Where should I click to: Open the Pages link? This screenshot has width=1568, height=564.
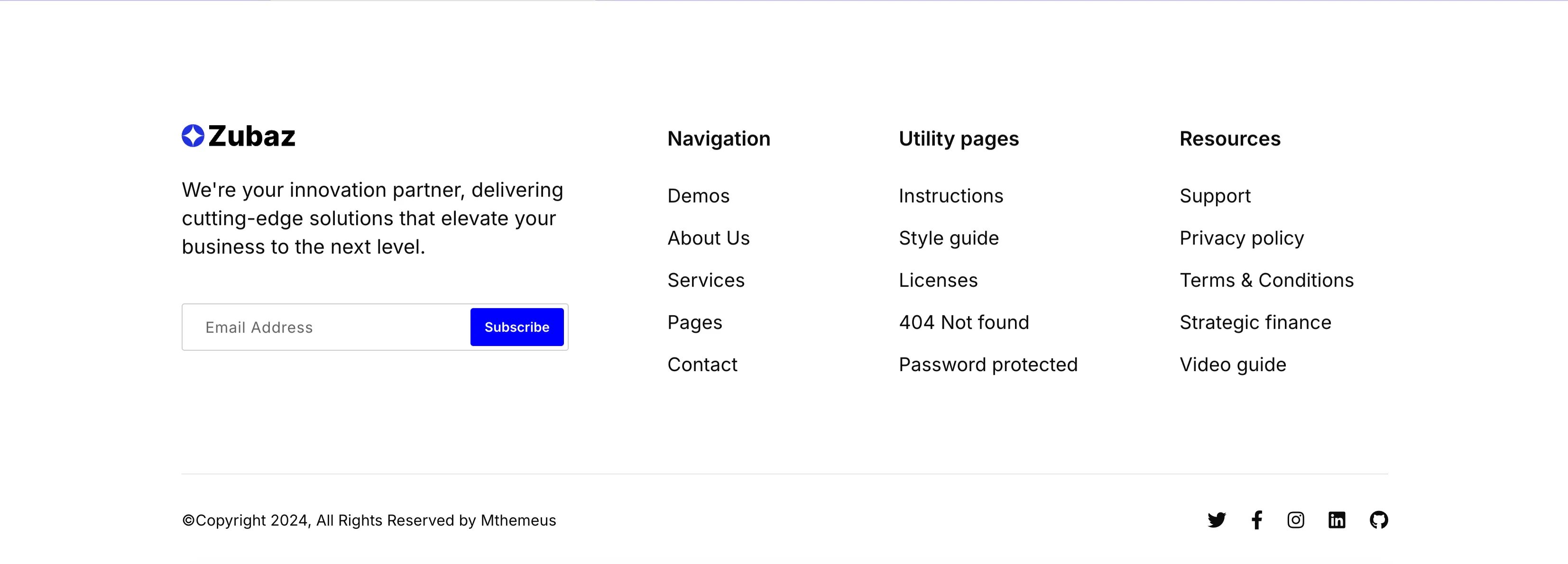(x=694, y=322)
